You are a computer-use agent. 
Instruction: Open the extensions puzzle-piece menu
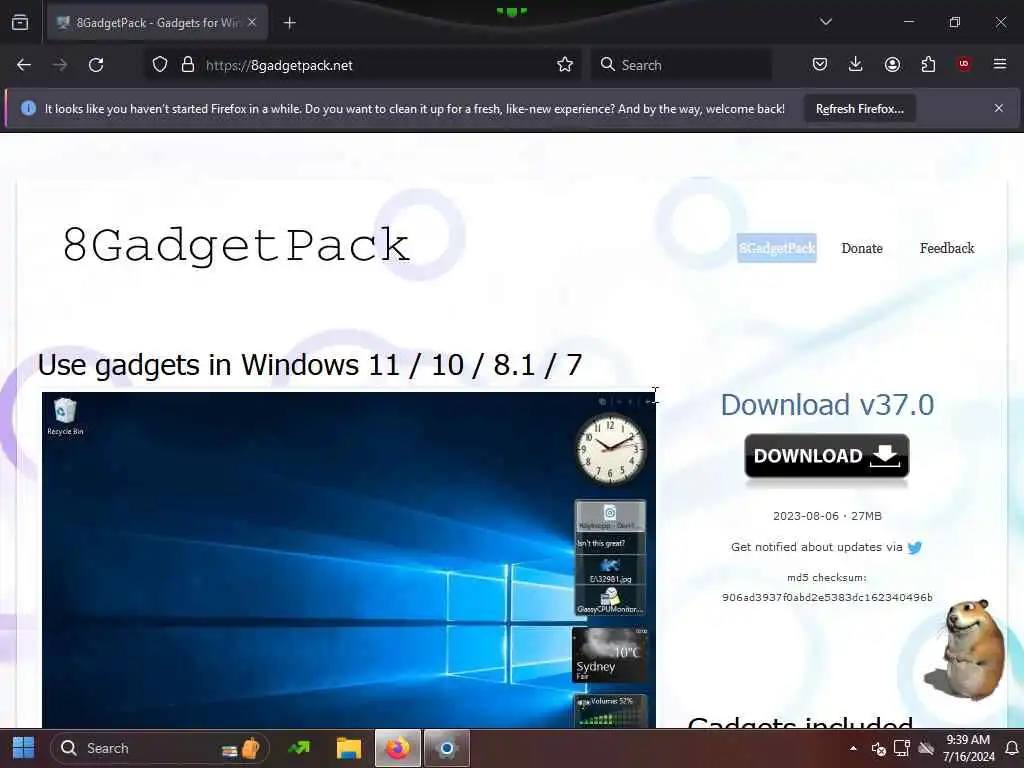pos(928,64)
